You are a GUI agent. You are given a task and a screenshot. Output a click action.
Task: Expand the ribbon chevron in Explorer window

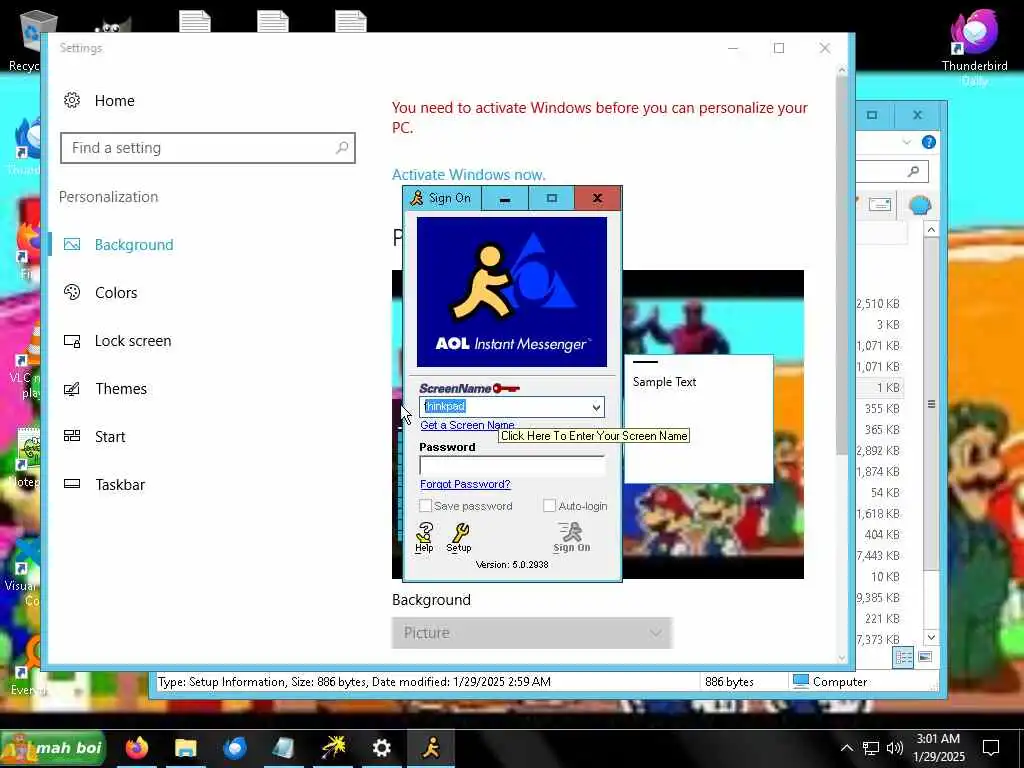pyautogui.click(x=906, y=142)
